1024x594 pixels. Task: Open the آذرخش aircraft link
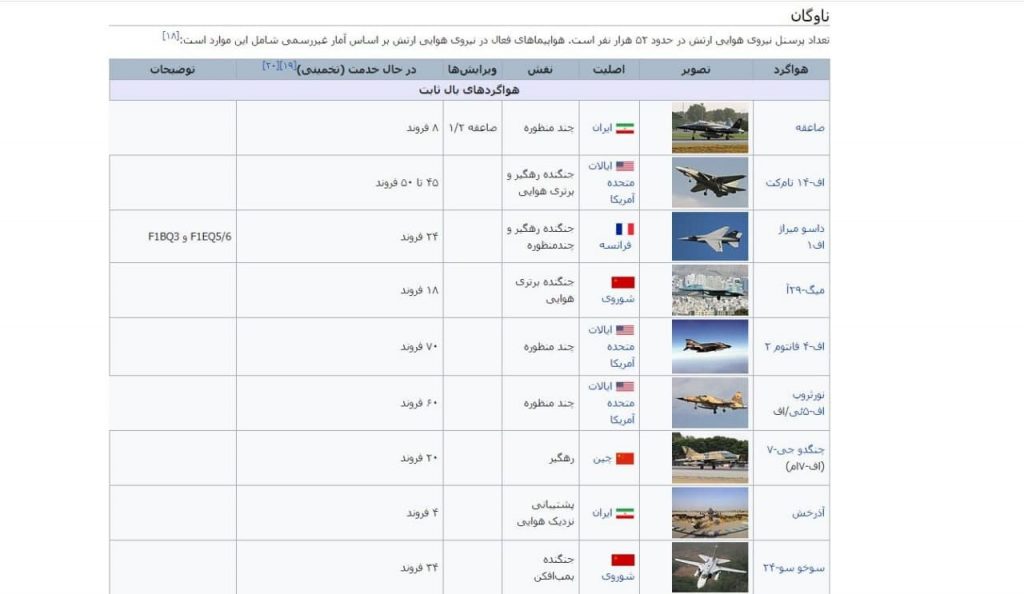click(808, 513)
